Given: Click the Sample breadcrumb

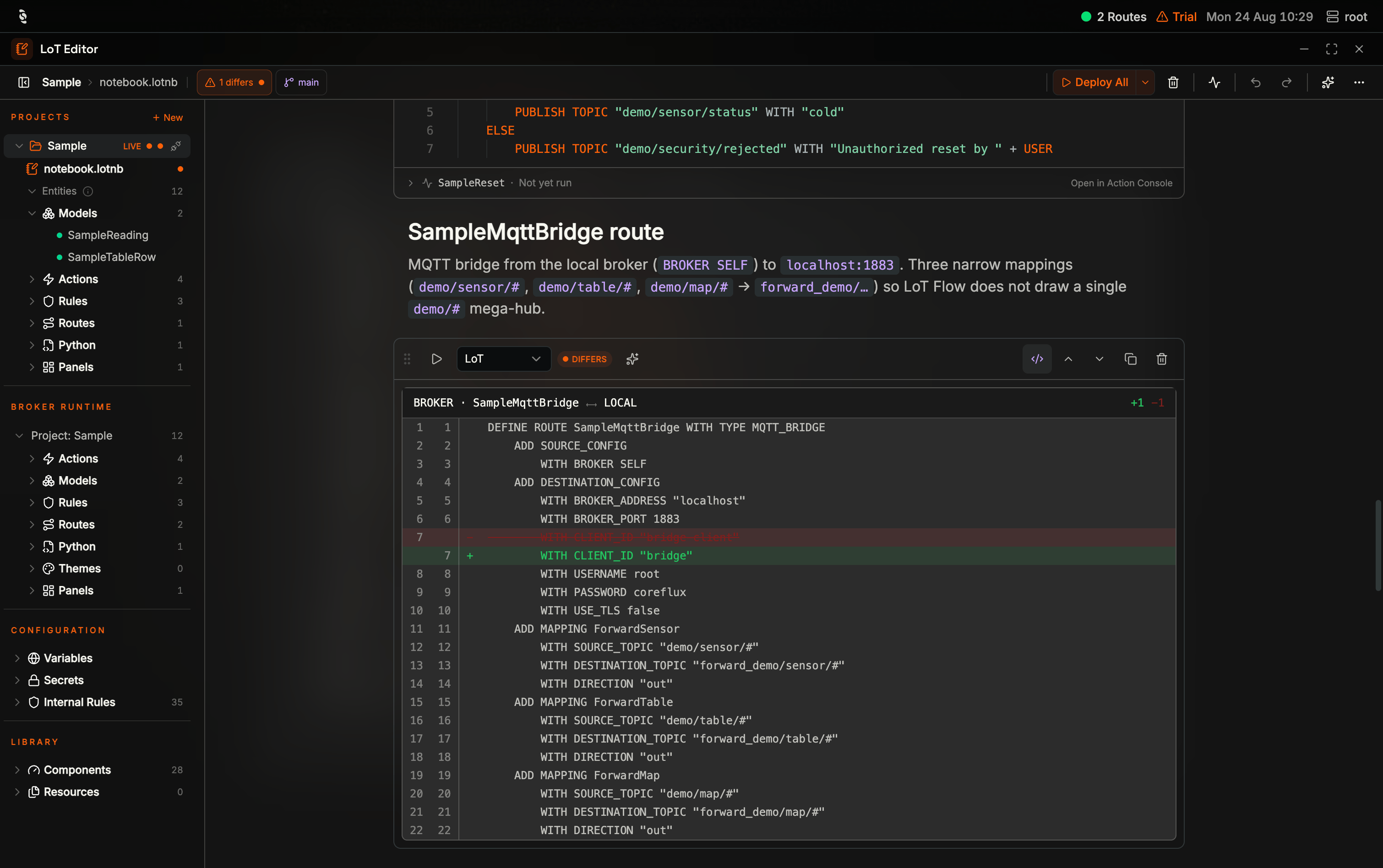Looking at the screenshot, I should (x=61, y=82).
